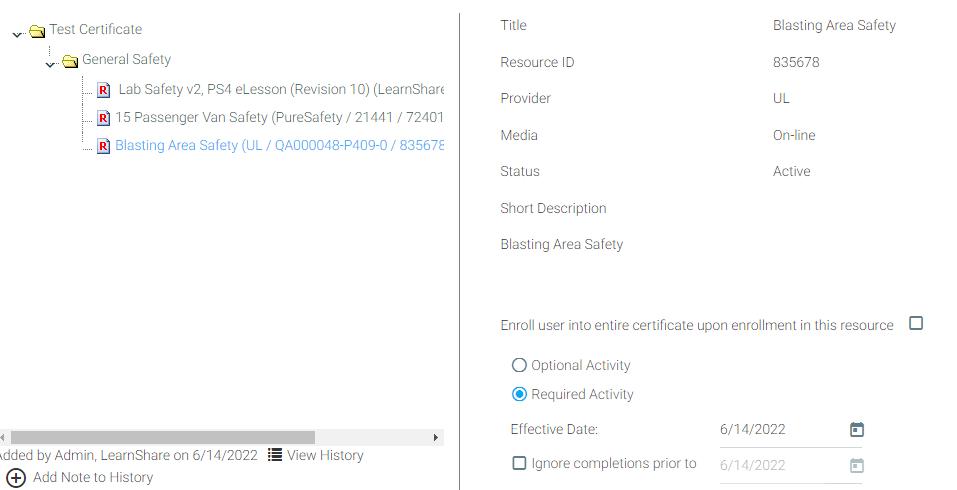
Task: Check the Ignore completions prior to box
Action: 519,463
